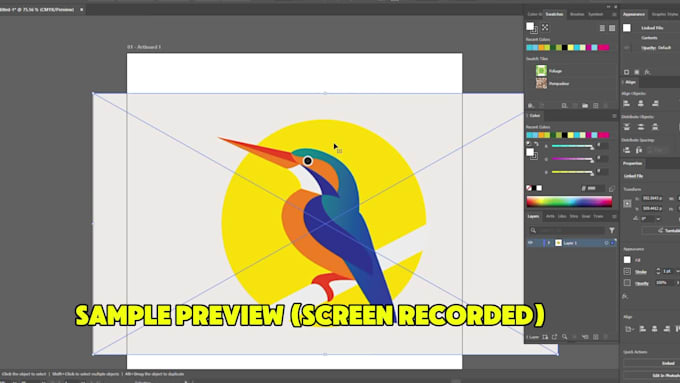This screenshot has width=680, height=383.
Task: Create a new swatch
Action: pyautogui.click(x=596, y=105)
